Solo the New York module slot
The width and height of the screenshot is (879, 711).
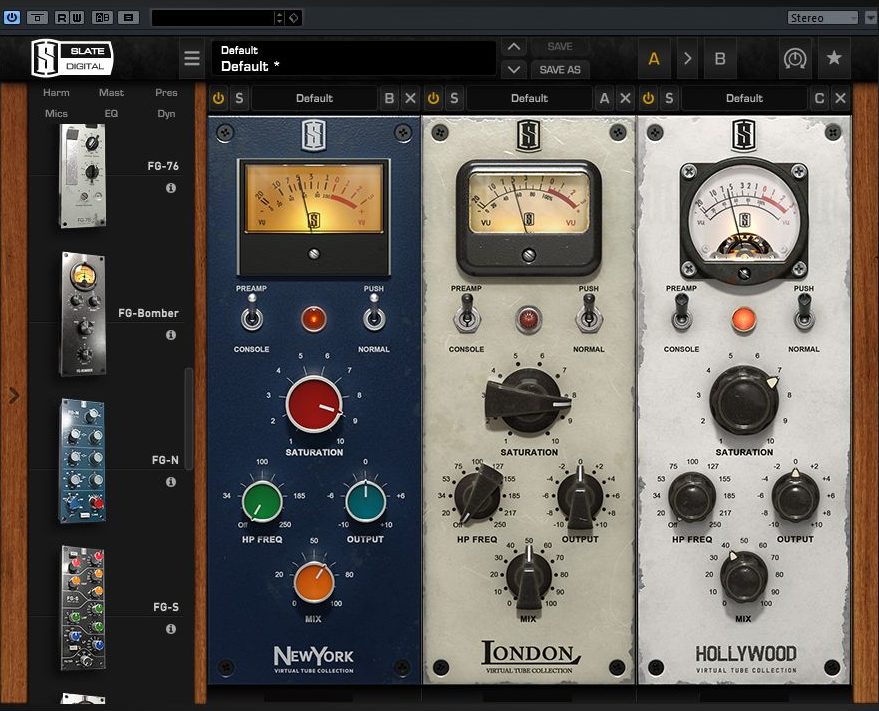(239, 98)
